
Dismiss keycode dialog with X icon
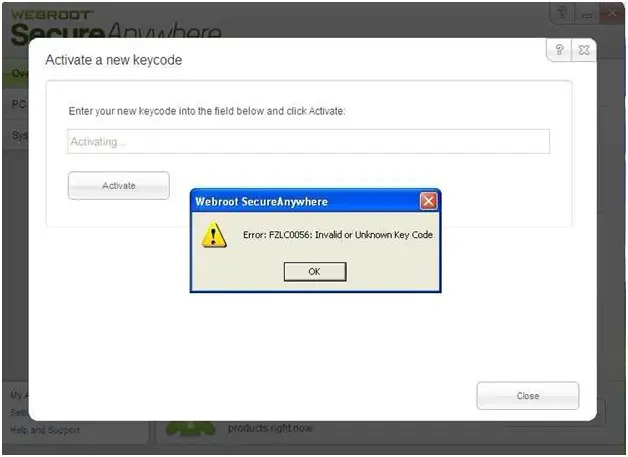[584, 50]
